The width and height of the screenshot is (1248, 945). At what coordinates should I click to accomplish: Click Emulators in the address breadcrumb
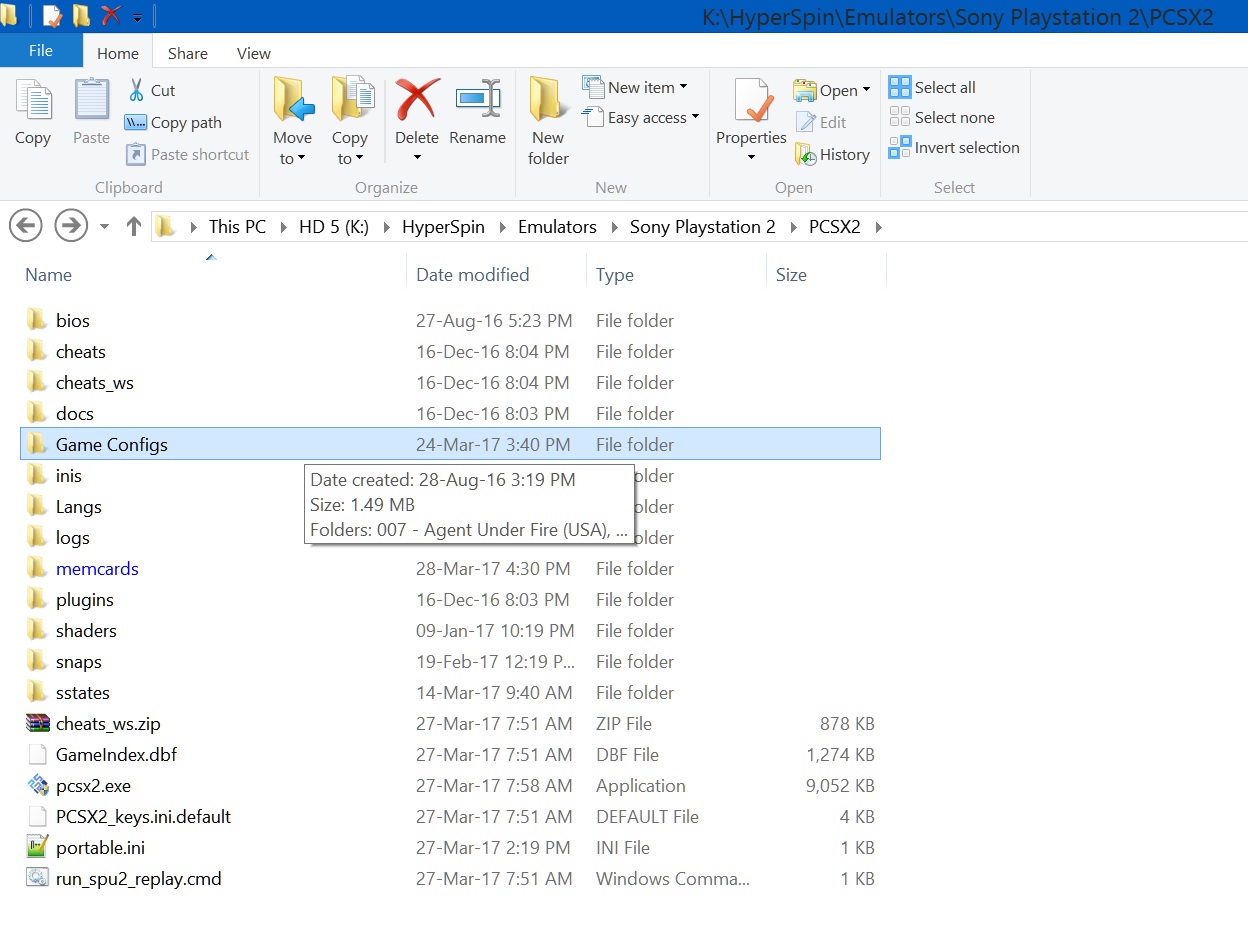tap(557, 227)
